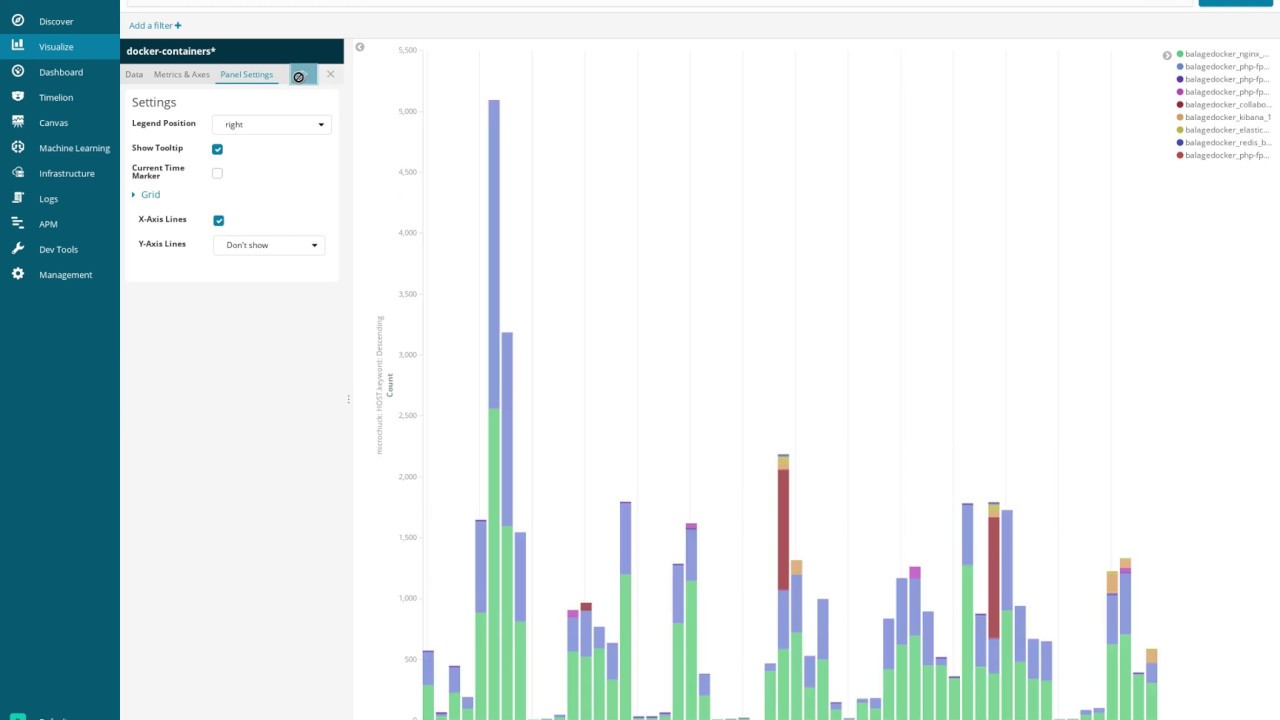Viewport: 1280px width, 720px height.
Task: Select the Dev Tools wrench icon
Action: 18,248
